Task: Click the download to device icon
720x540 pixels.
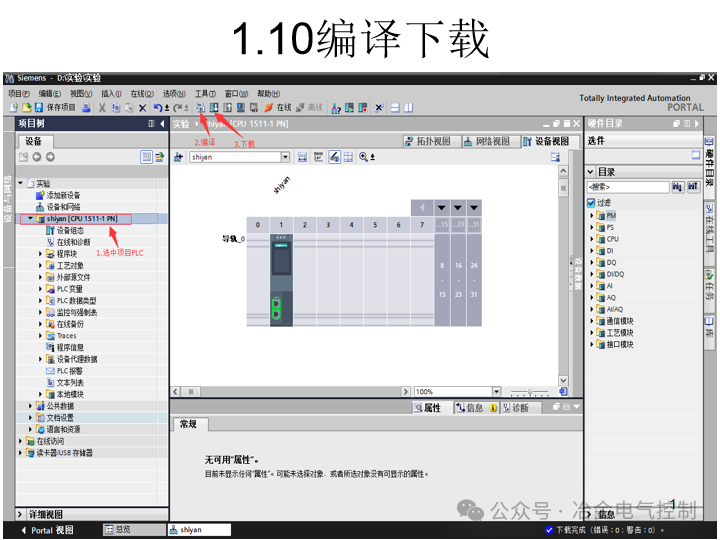Action: 214,107
